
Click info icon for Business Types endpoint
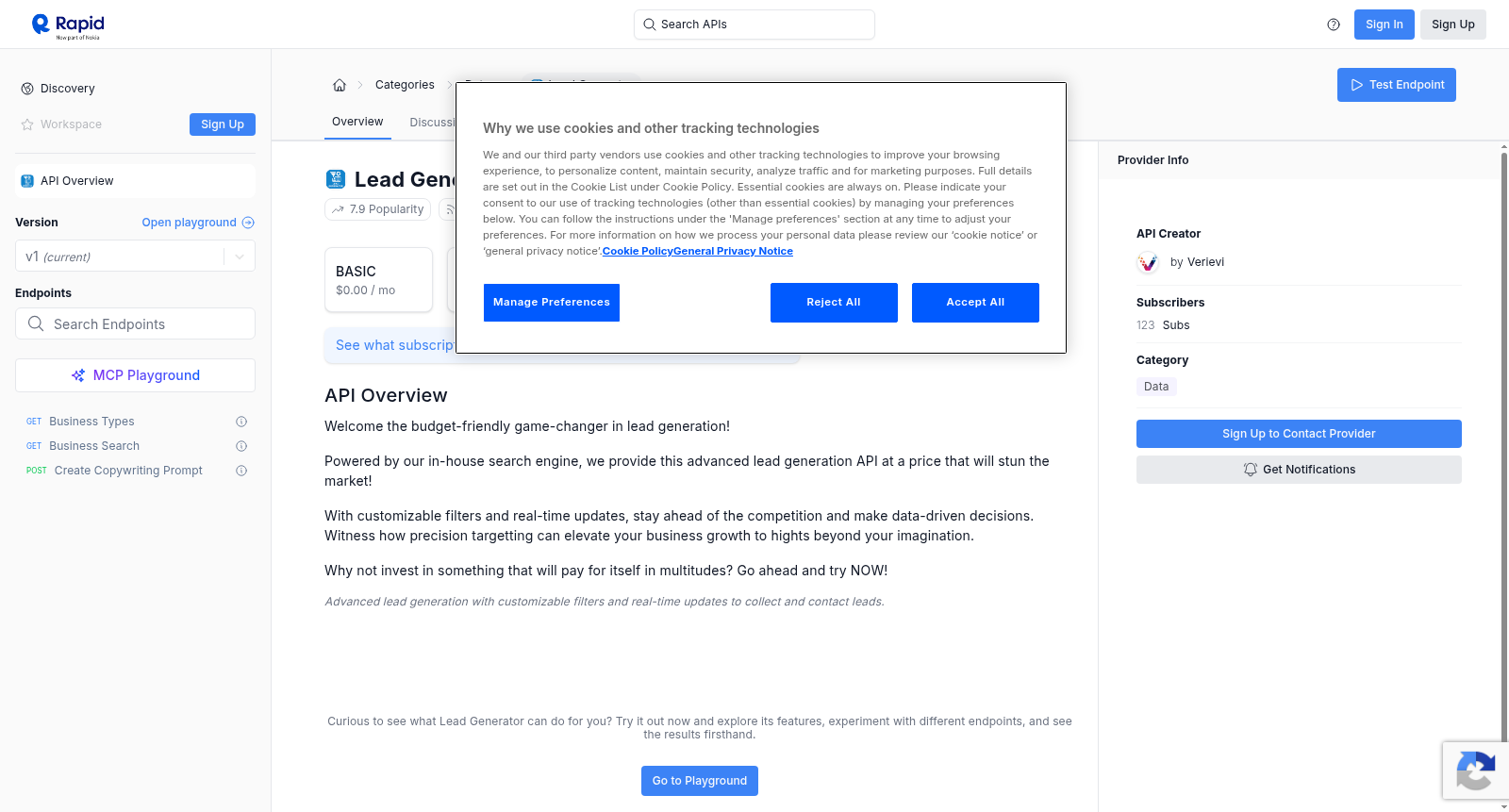[241, 422]
